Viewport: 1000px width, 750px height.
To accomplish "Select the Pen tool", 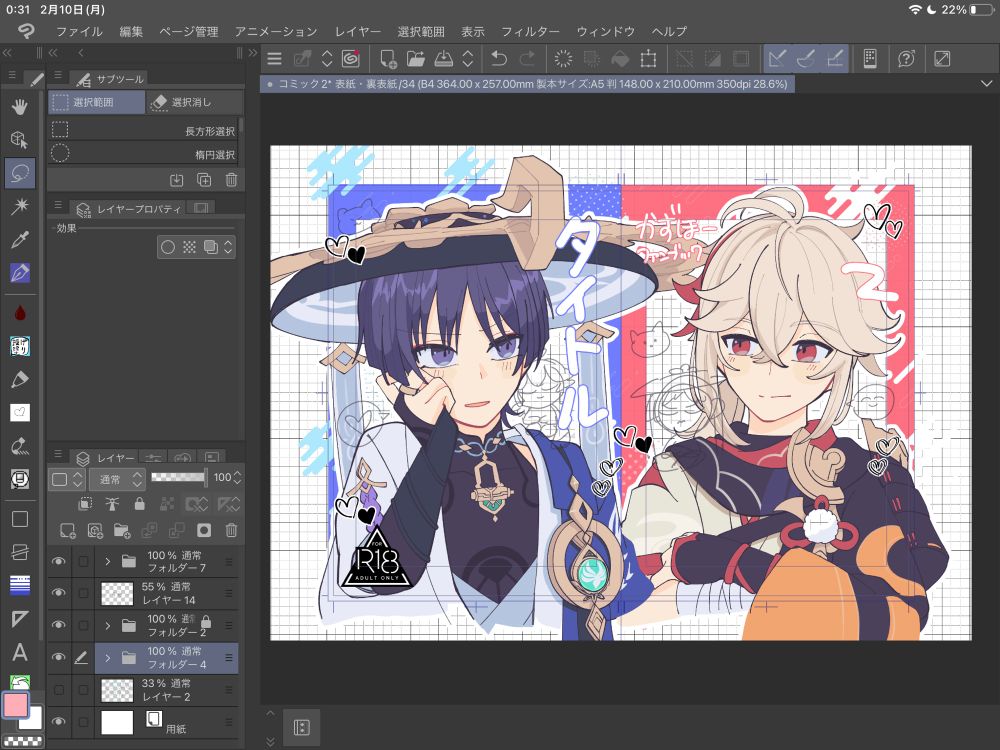I will (x=20, y=273).
